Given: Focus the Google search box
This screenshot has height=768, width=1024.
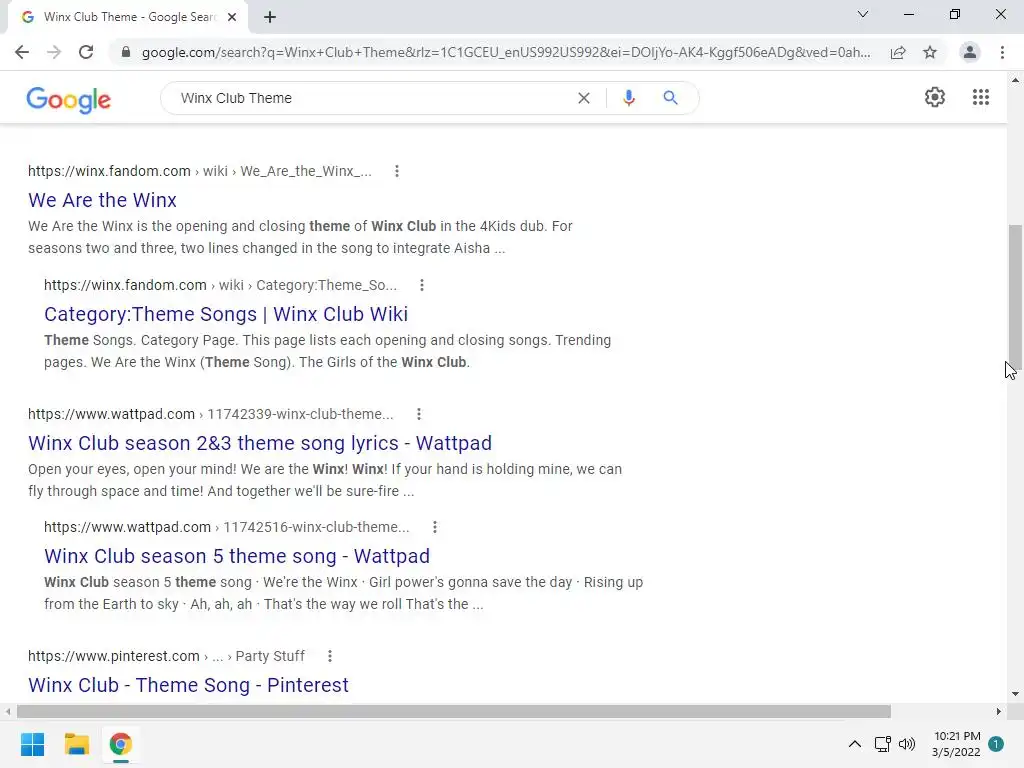Looking at the screenshot, I should 372,98.
